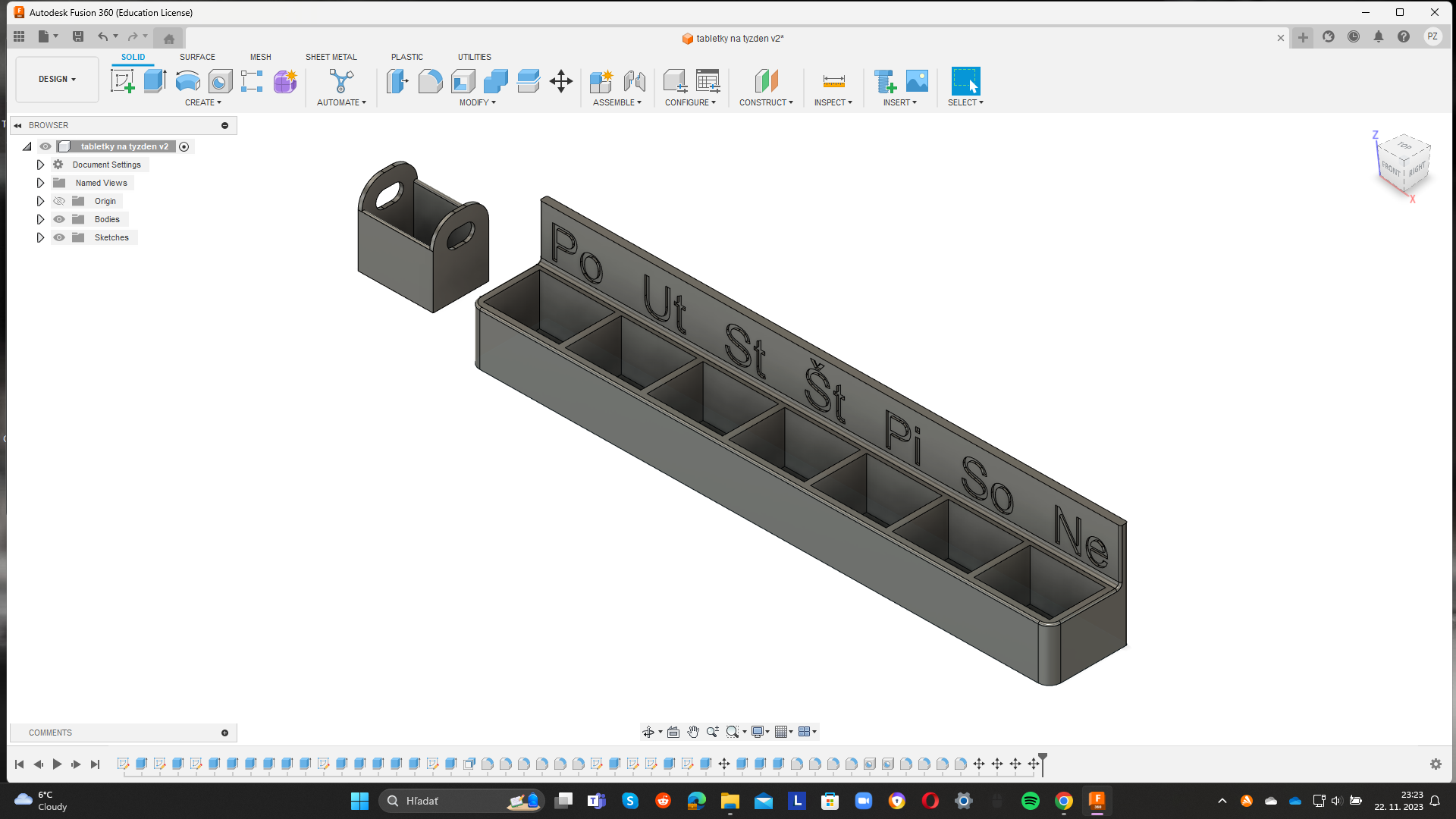Toggle visibility of Origin folder

point(59,201)
